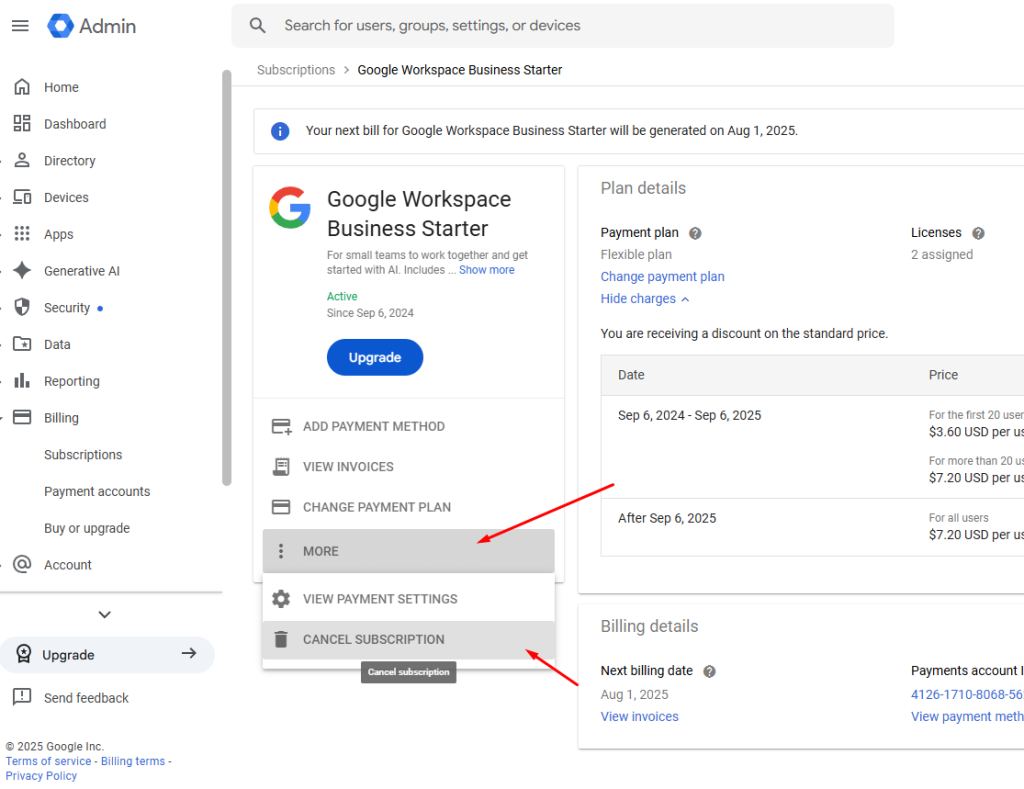The width and height of the screenshot is (1024, 789).
Task: Click the View payment methods link
Action: 967,717
